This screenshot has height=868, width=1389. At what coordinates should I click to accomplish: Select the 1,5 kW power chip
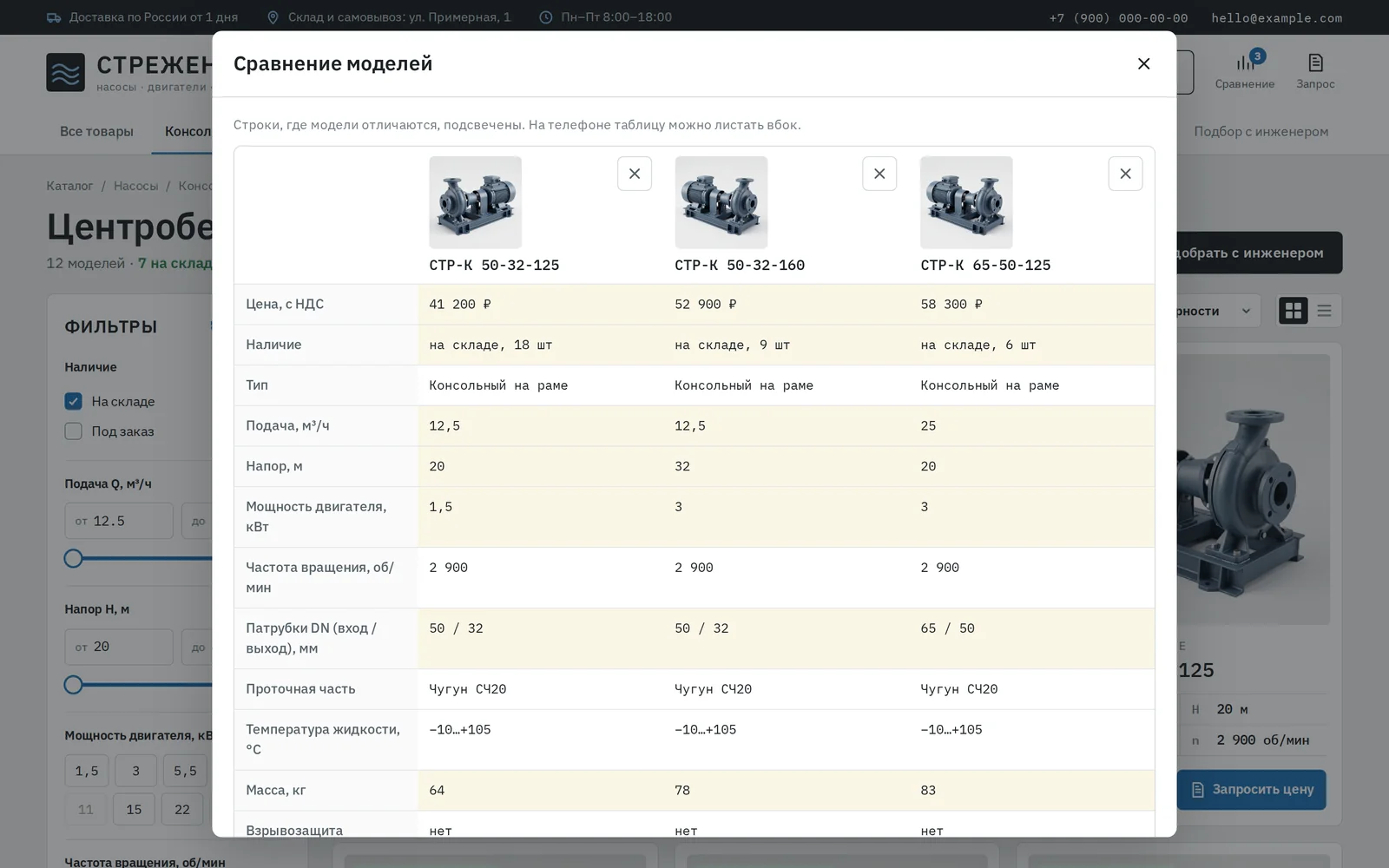[87, 771]
